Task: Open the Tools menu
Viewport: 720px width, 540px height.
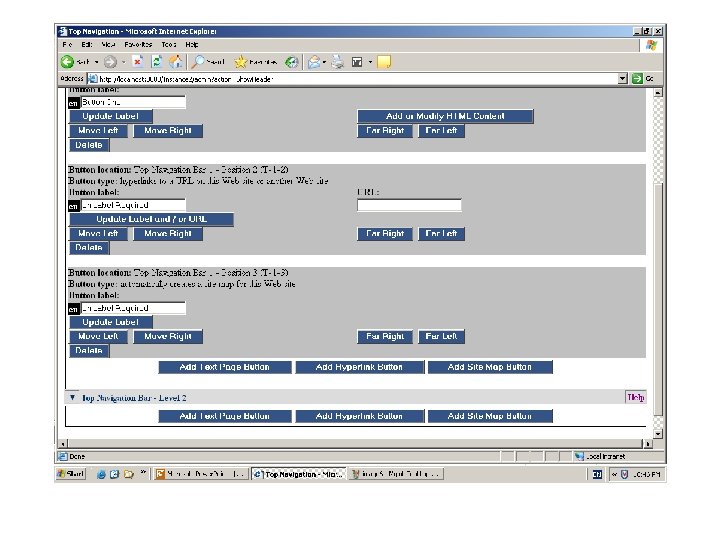Action: tap(169, 45)
